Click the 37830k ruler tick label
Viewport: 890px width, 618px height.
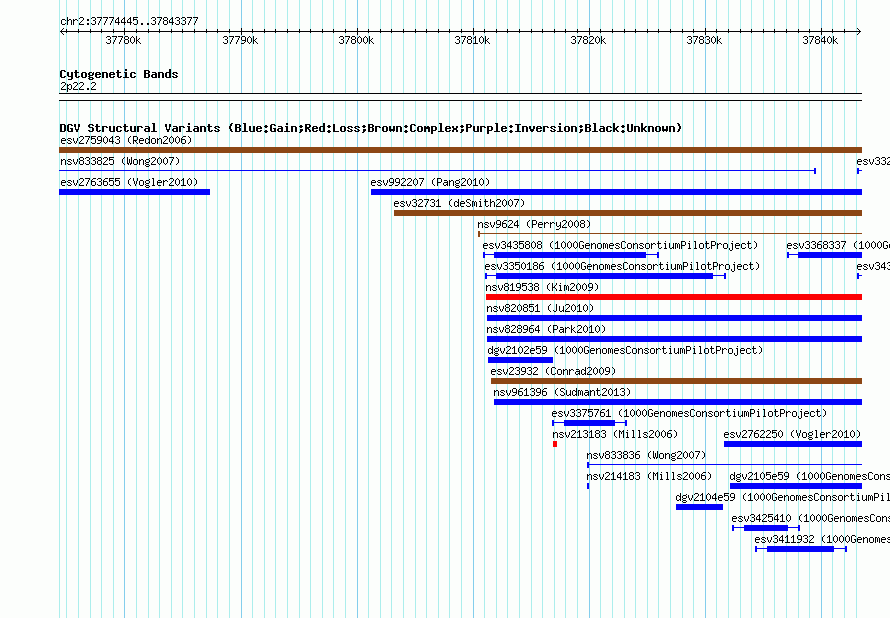[704, 40]
